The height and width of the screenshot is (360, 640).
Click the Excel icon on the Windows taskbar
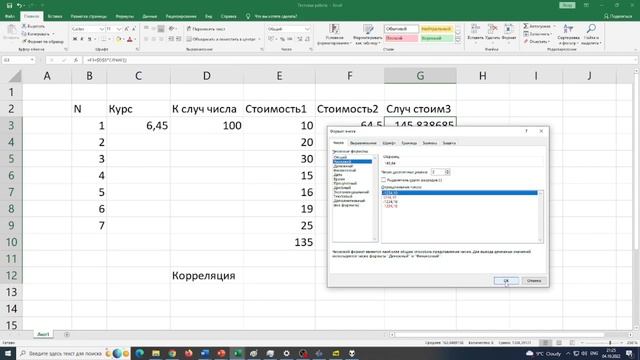[238, 353]
